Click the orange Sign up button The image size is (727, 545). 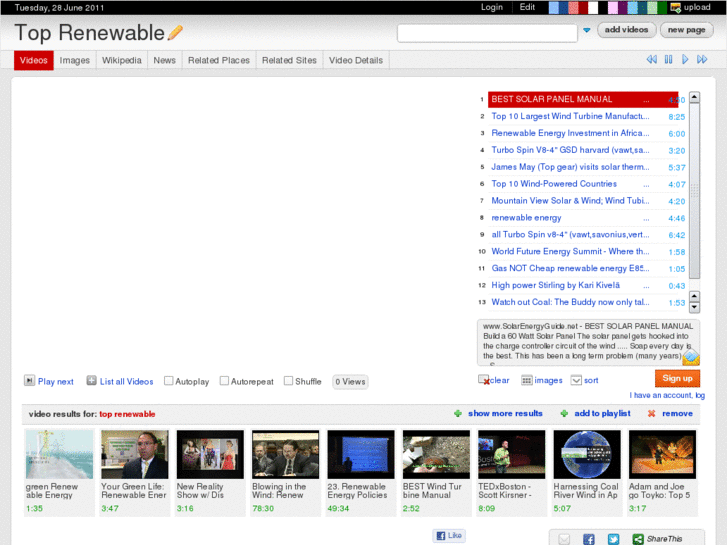677,378
